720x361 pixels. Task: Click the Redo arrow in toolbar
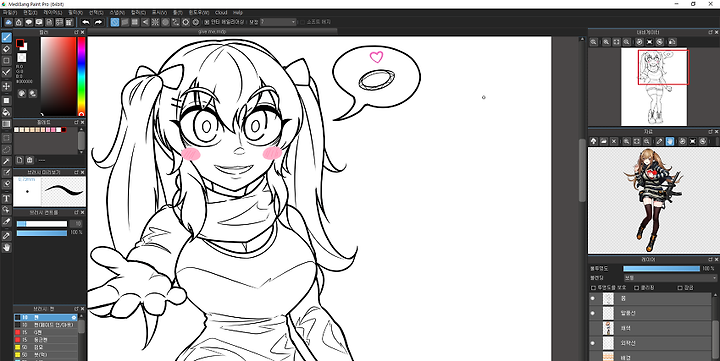pos(98,22)
